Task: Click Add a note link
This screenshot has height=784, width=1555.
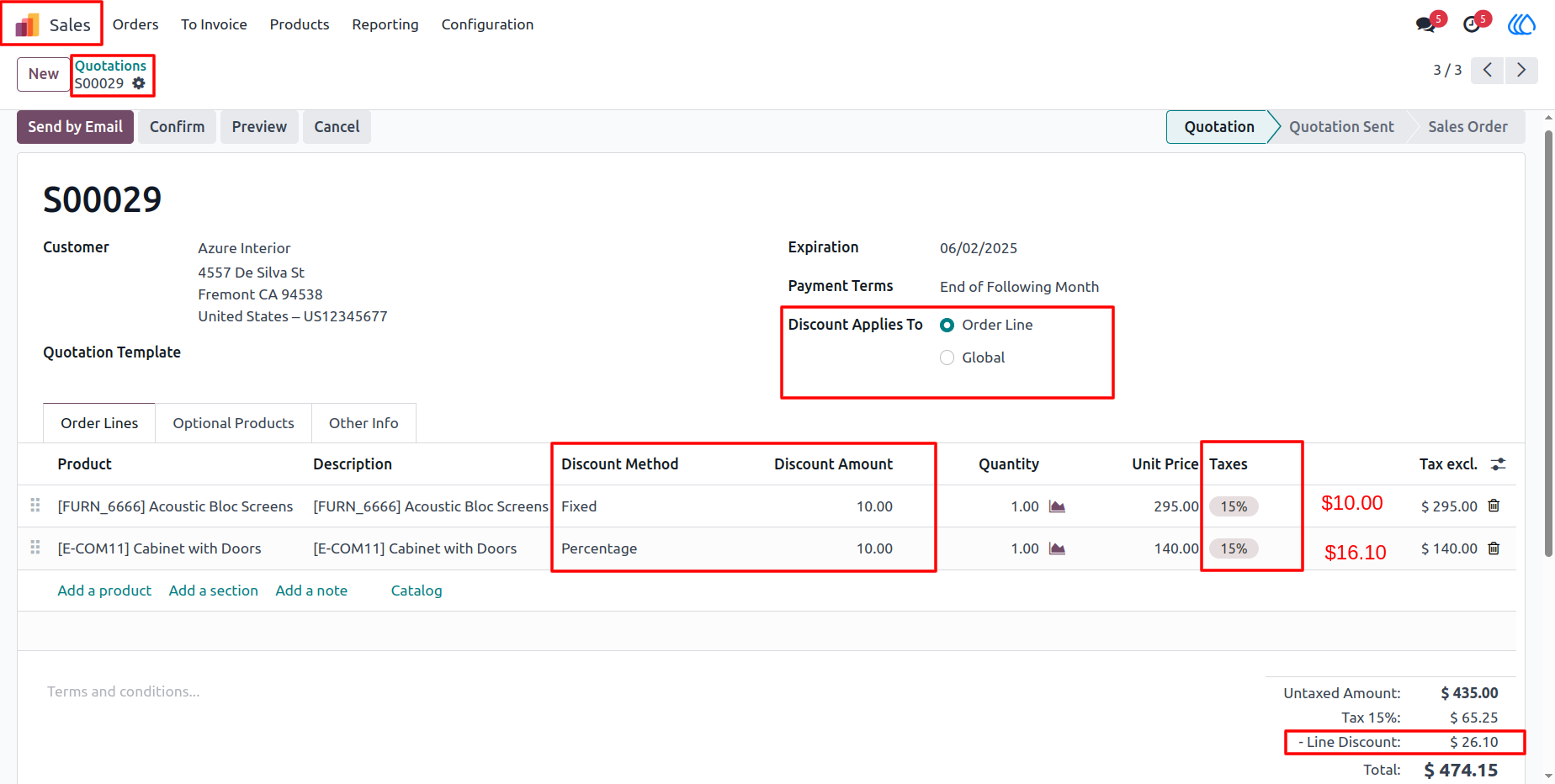Action: tap(311, 591)
